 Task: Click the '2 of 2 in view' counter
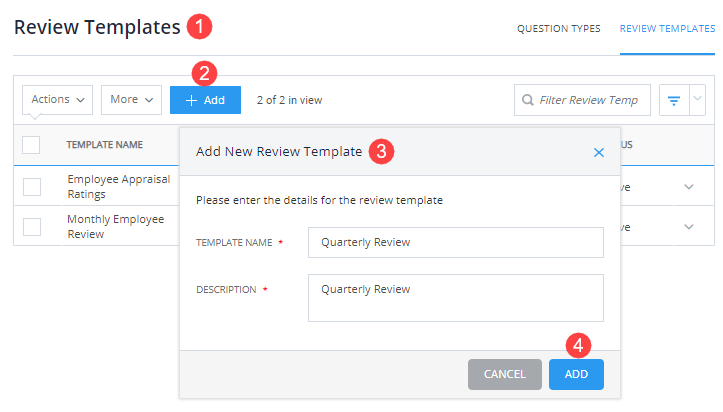point(290,100)
